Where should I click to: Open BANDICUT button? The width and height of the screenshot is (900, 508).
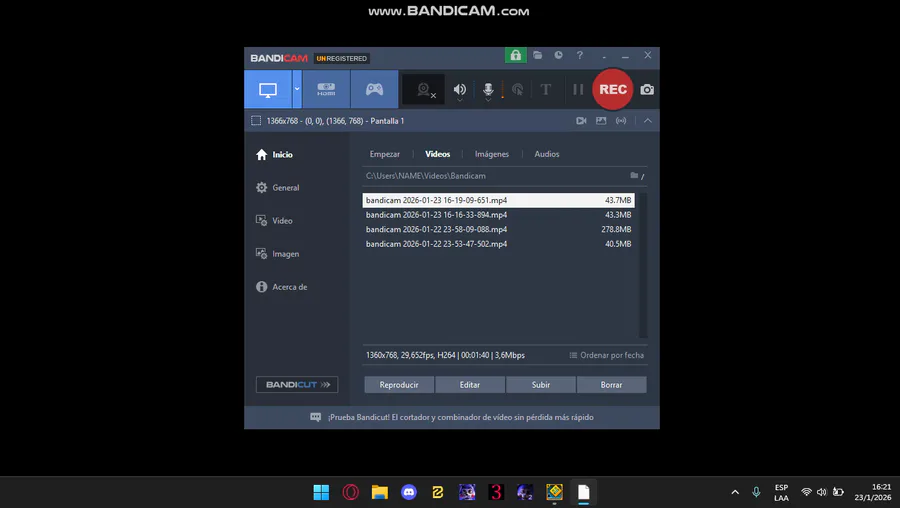[x=297, y=385]
